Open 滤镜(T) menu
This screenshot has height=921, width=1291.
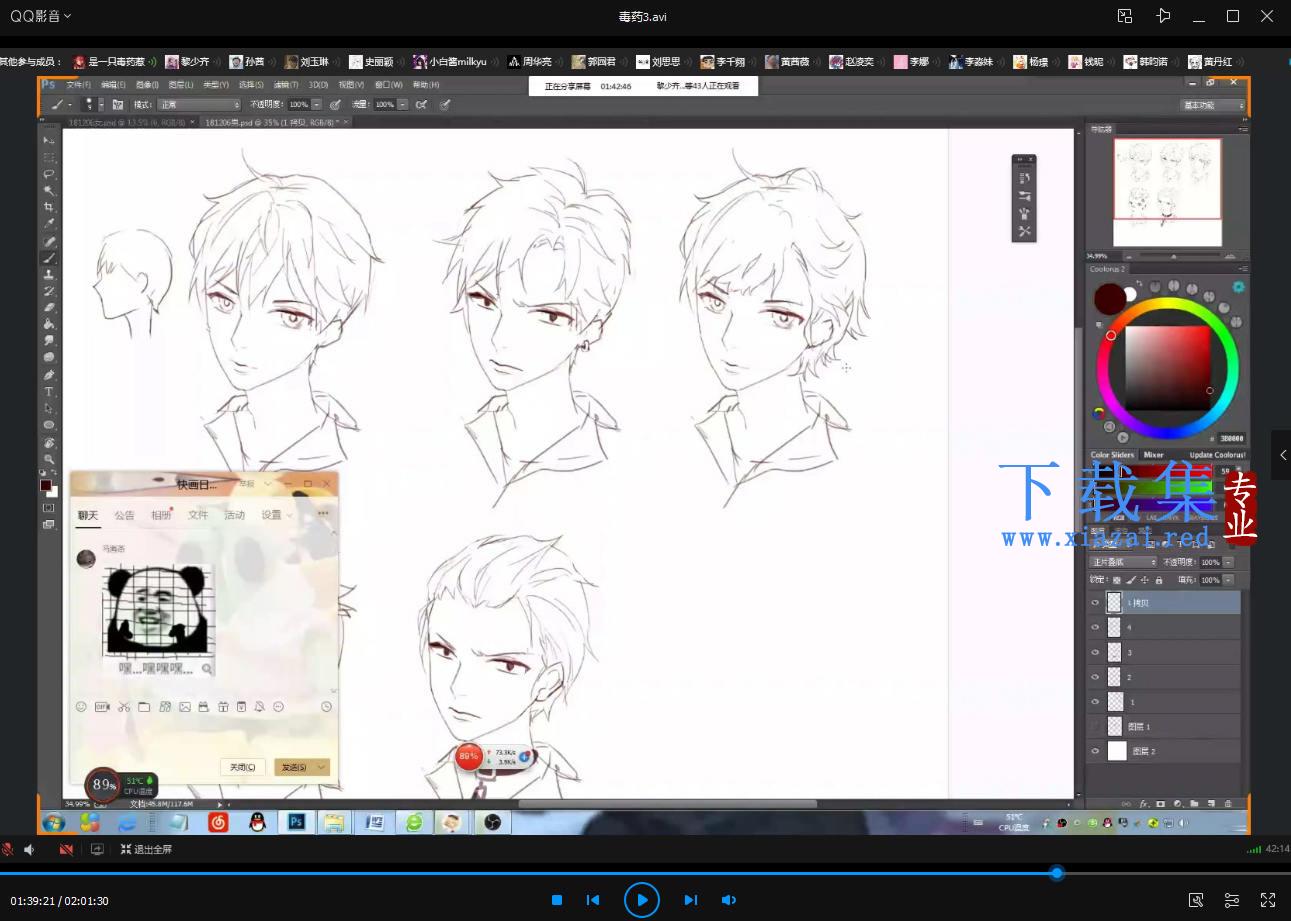[287, 85]
